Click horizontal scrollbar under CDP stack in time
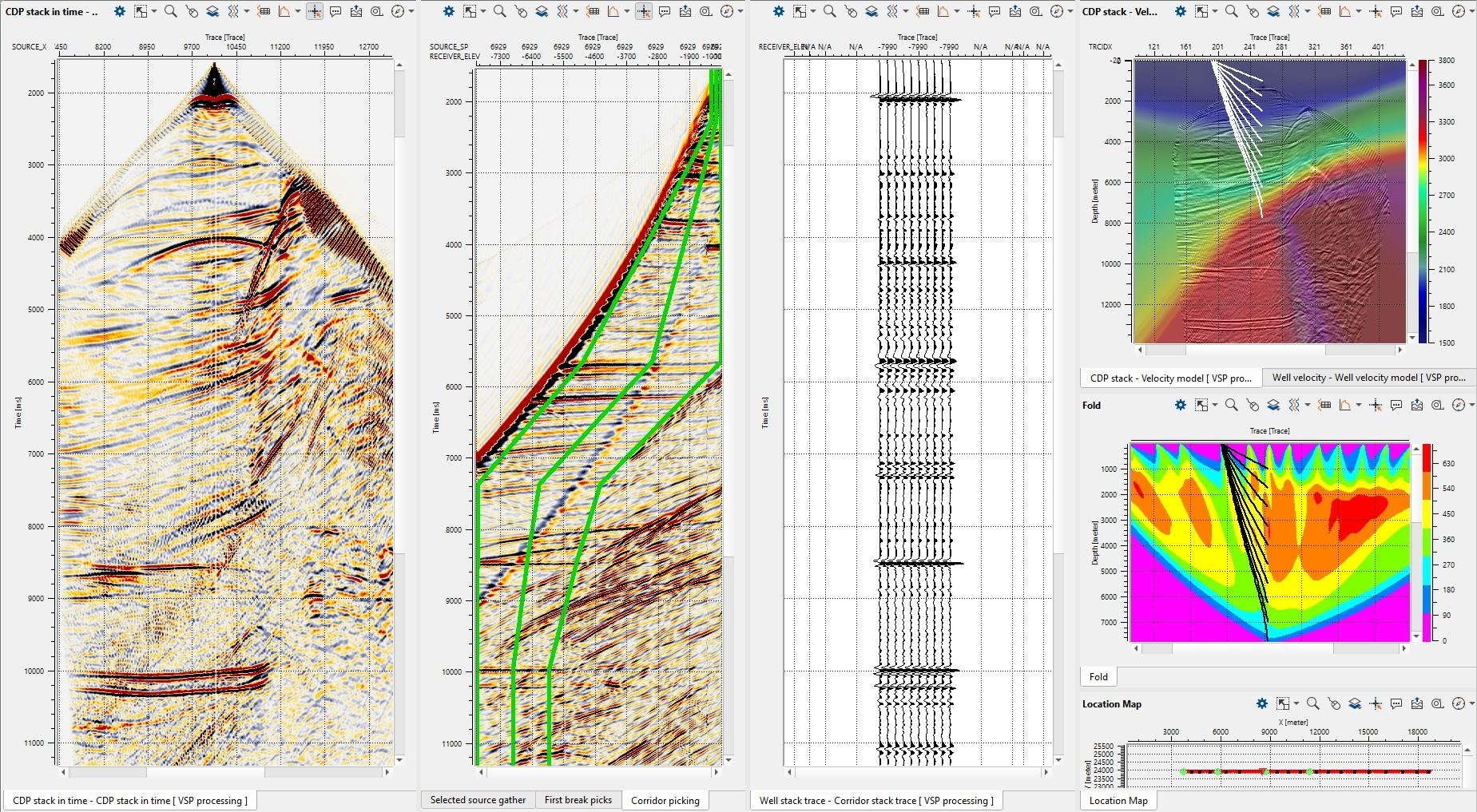 click(205, 772)
